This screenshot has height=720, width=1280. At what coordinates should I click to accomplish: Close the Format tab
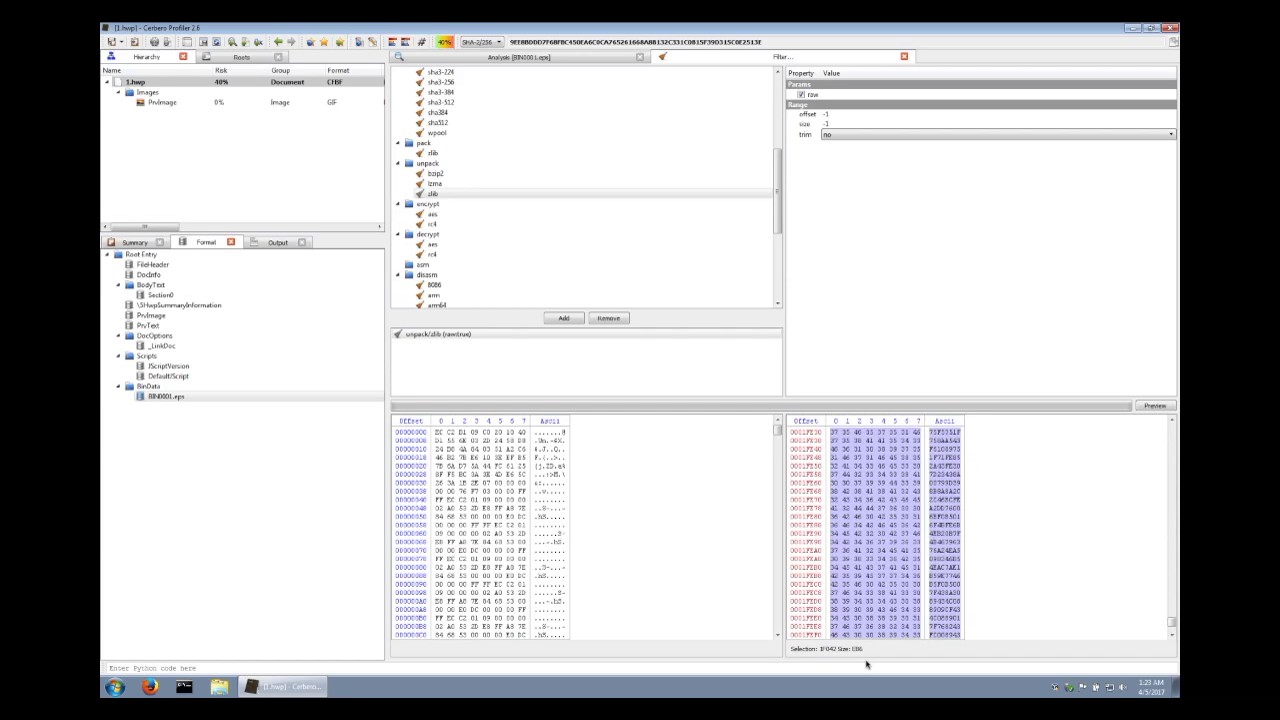[x=231, y=243]
